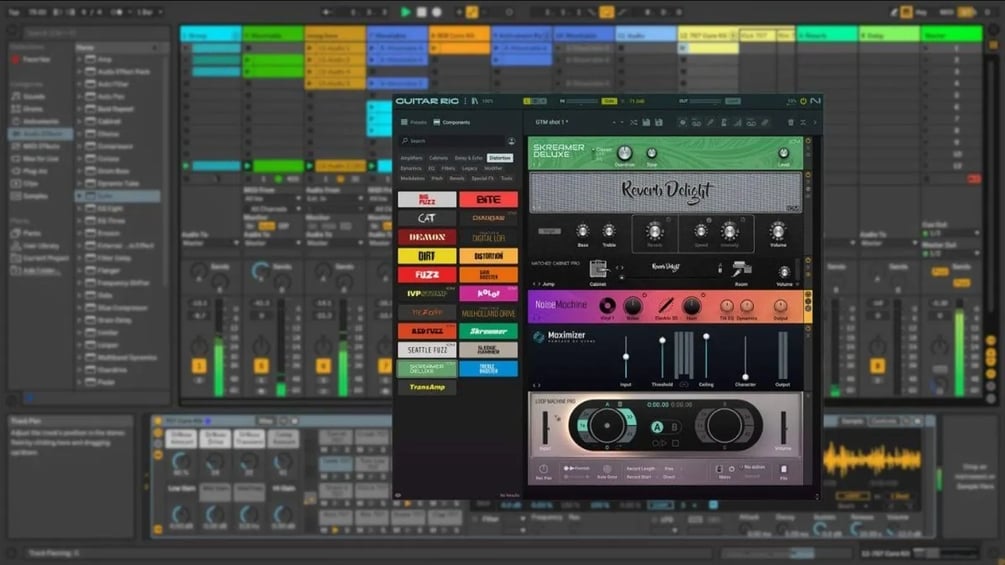Expand the Maximizer using its bottom-left arrows
Screen dimensions: 1005x565
(x=536, y=385)
